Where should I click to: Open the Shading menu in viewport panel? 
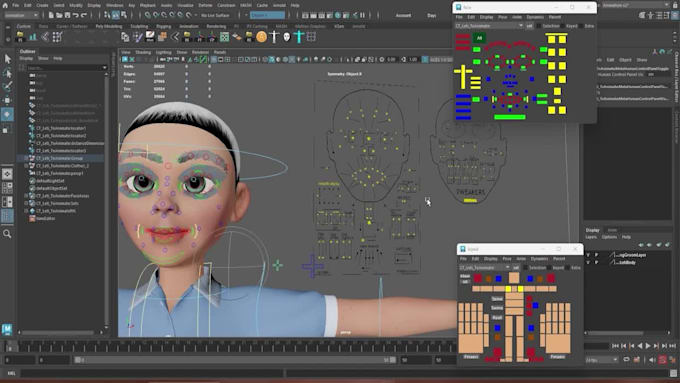[x=143, y=52]
